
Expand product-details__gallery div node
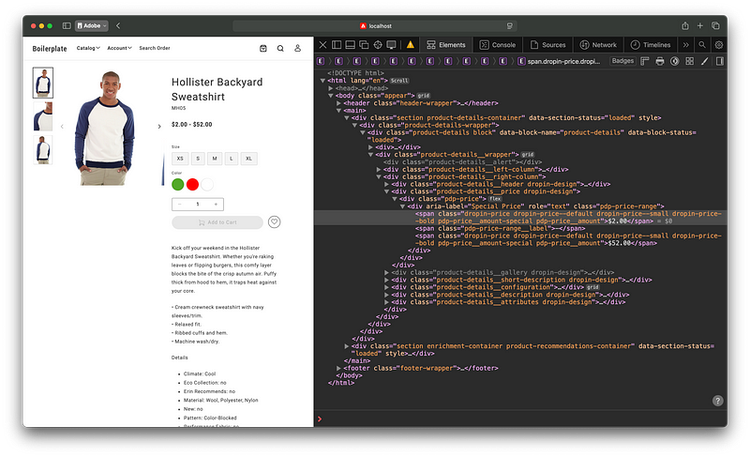pyautogui.click(x=386, y=272)
